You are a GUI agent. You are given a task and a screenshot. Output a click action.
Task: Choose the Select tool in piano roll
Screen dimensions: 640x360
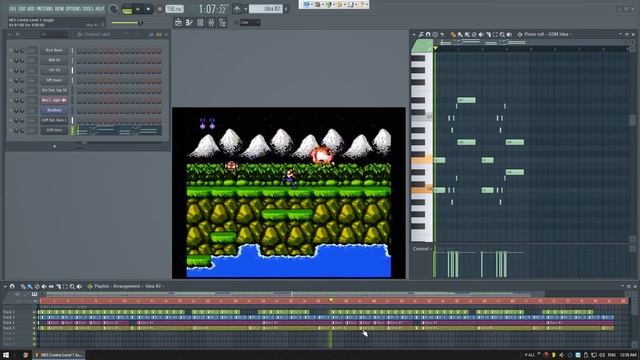495,35
